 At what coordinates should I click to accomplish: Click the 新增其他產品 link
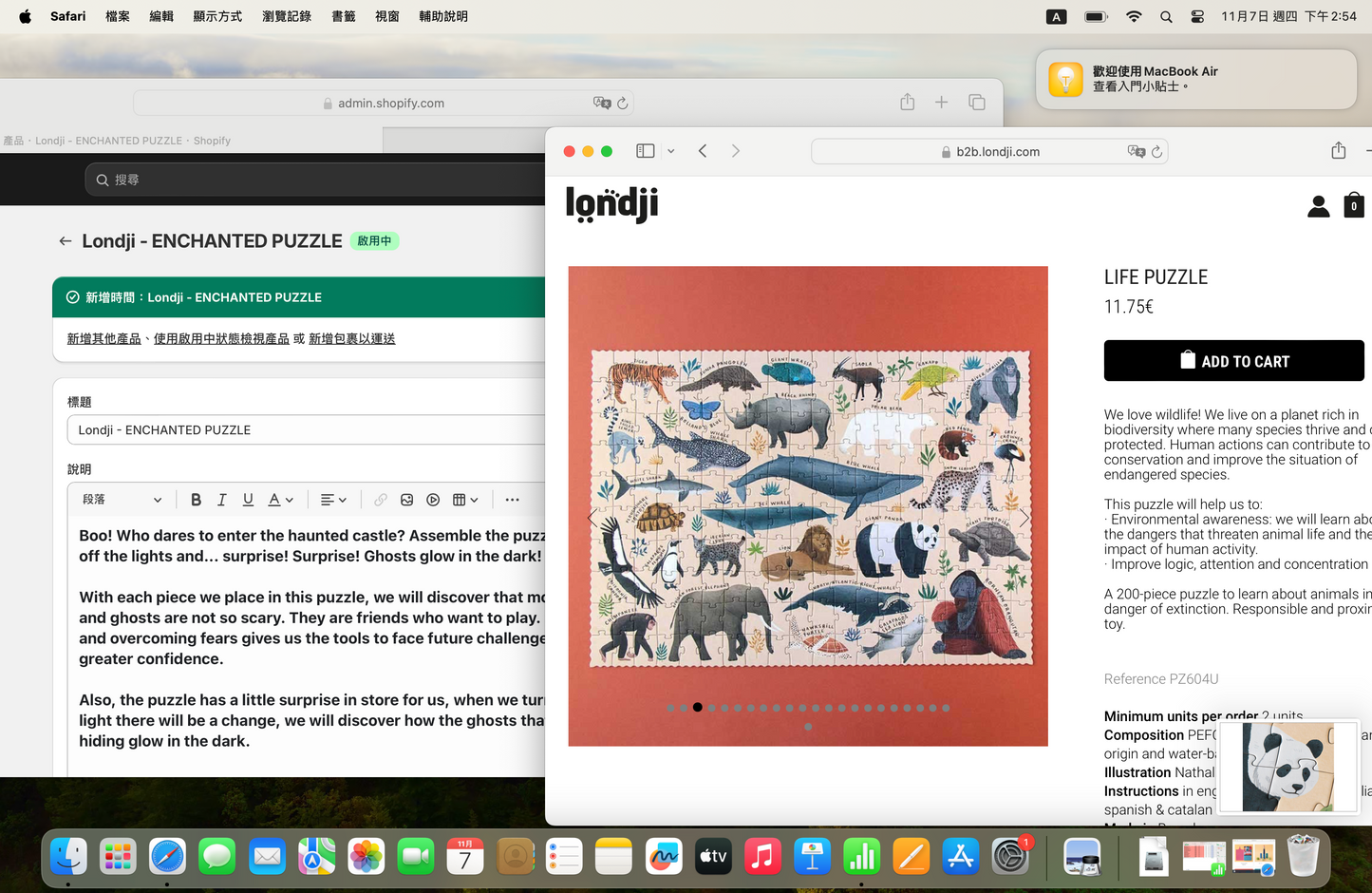(x=103, y=339)
